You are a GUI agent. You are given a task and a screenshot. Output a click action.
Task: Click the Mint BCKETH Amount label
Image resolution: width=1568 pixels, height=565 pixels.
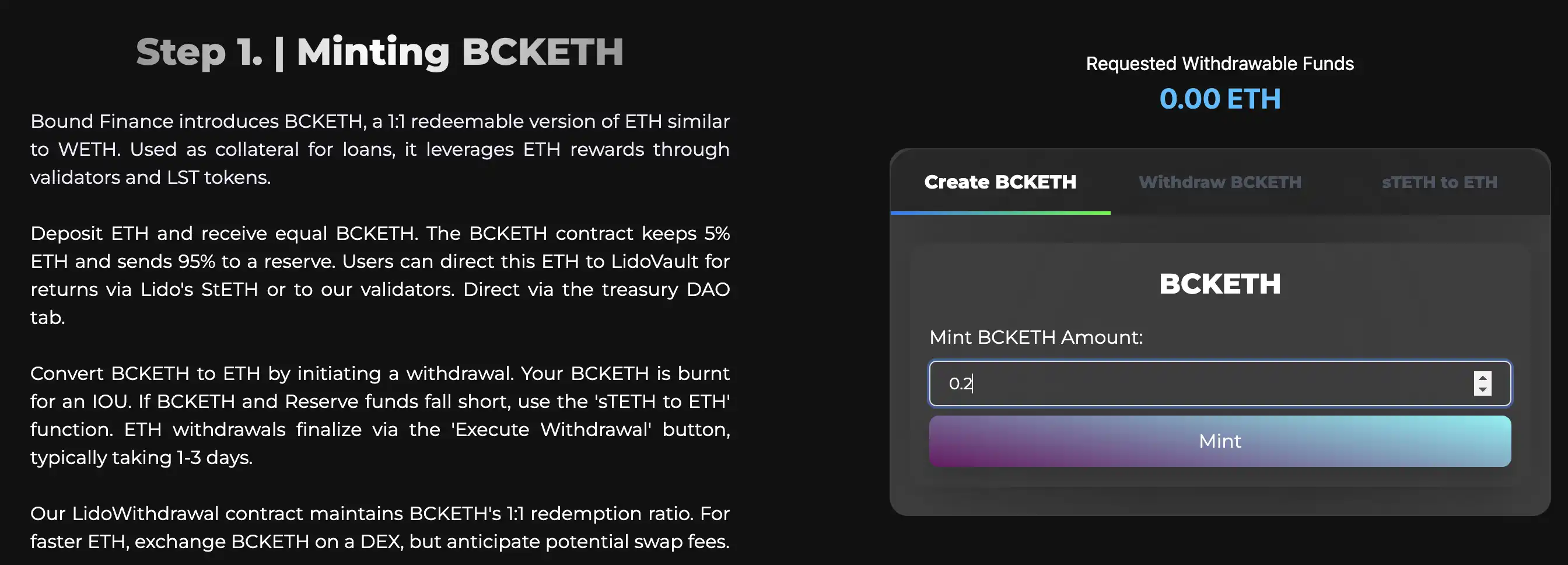pos(1036,337)
